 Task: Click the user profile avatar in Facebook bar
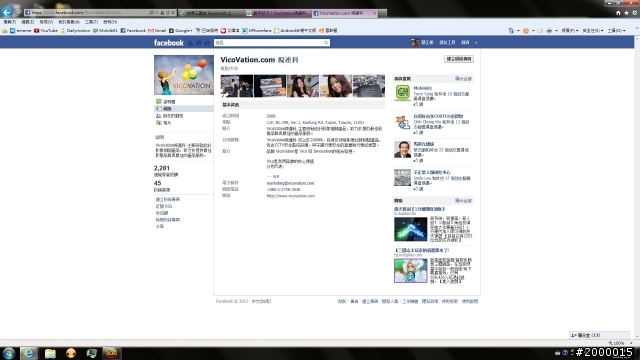click(x=415, y=42)
